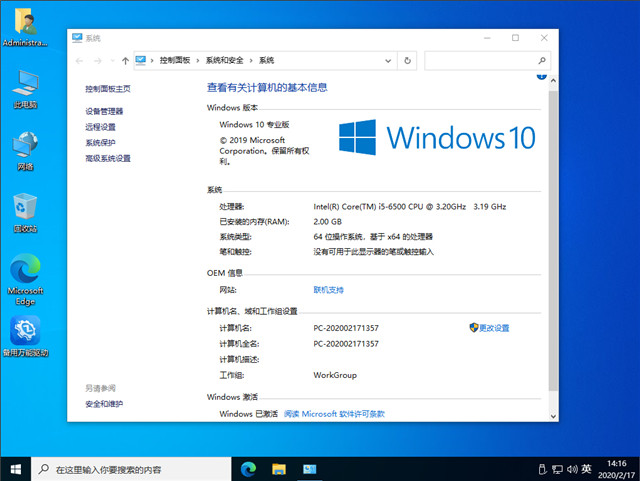Go forward with the navigation arrow
640x481 pixels.
[98, 61]
